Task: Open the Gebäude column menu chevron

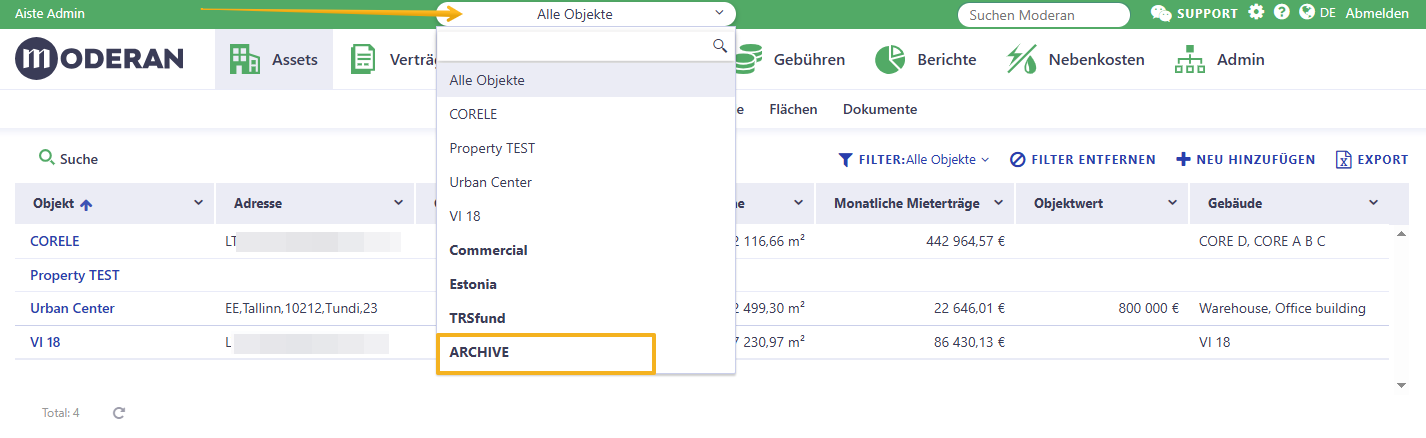Action: click(x=1374, y=203)
